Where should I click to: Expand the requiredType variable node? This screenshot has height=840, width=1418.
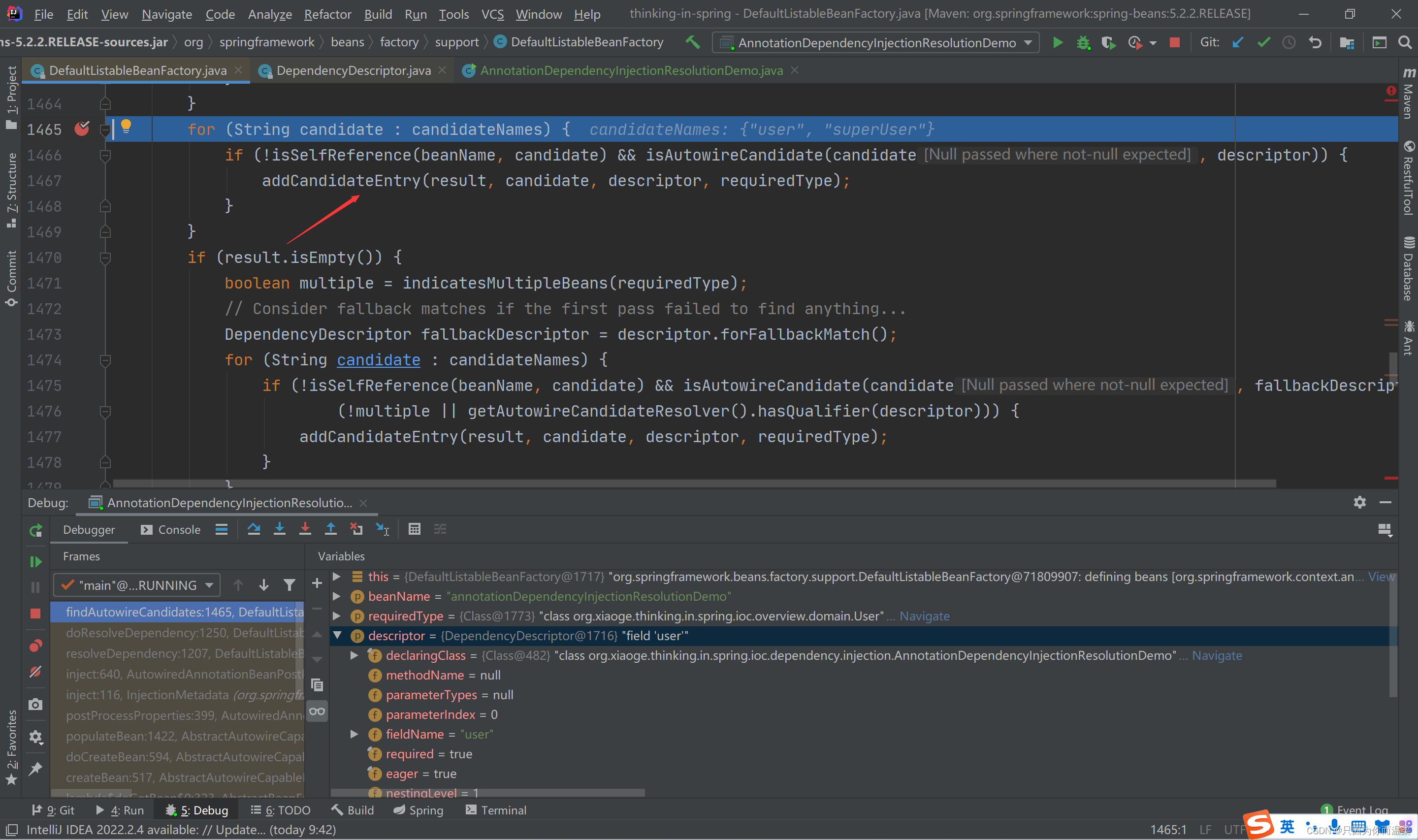pyautogui.click(x=337, y=616)
